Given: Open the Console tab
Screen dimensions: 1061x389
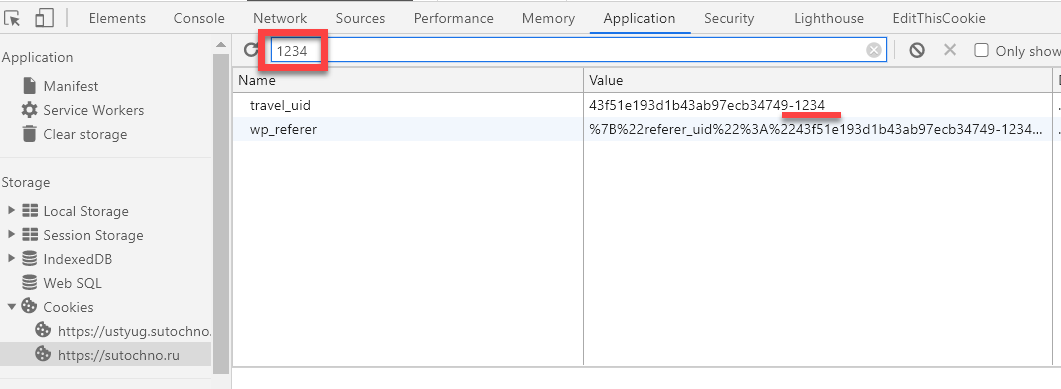Looking at the screenshot, I should 199,18.
